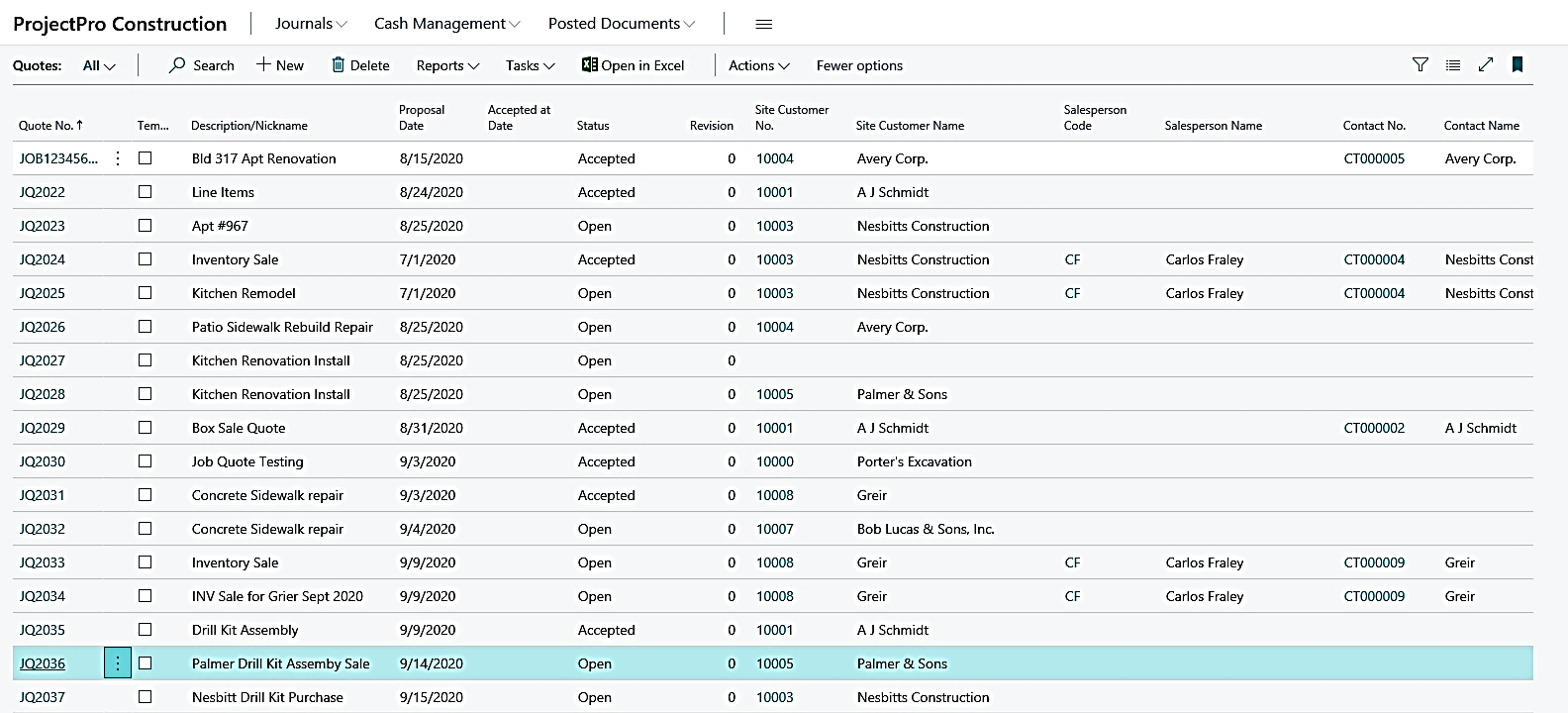Click the New plus icon
Screen dimensions: 1568x713
[263, 65]
